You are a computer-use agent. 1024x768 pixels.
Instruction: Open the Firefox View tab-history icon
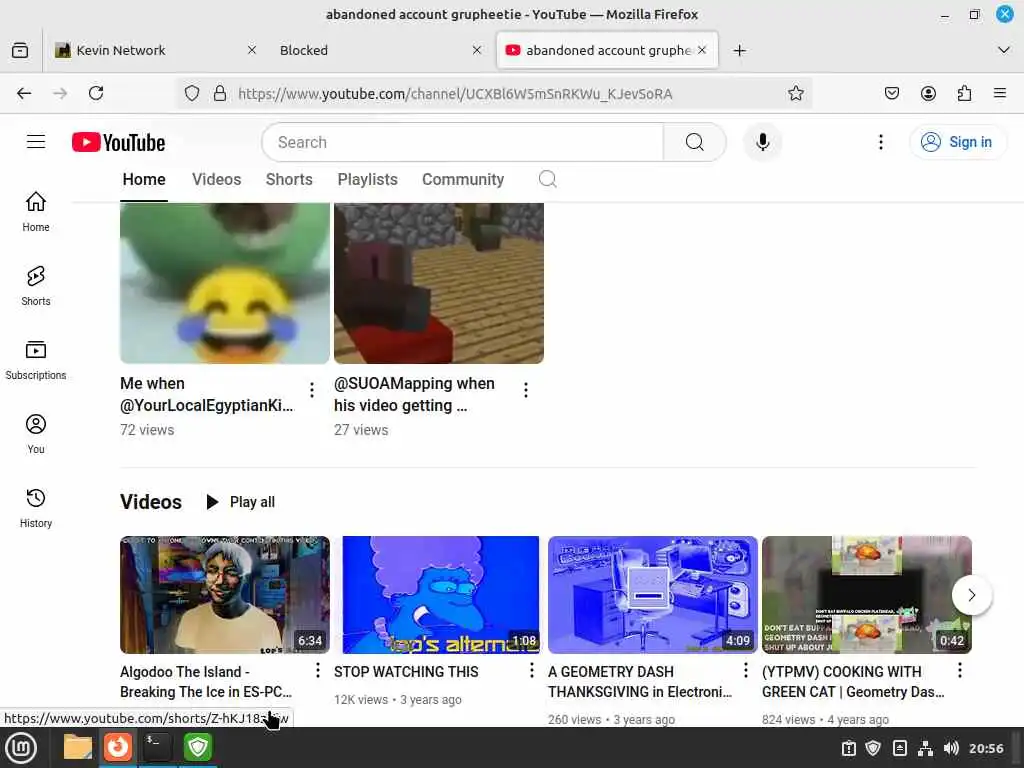click(20, 50)
